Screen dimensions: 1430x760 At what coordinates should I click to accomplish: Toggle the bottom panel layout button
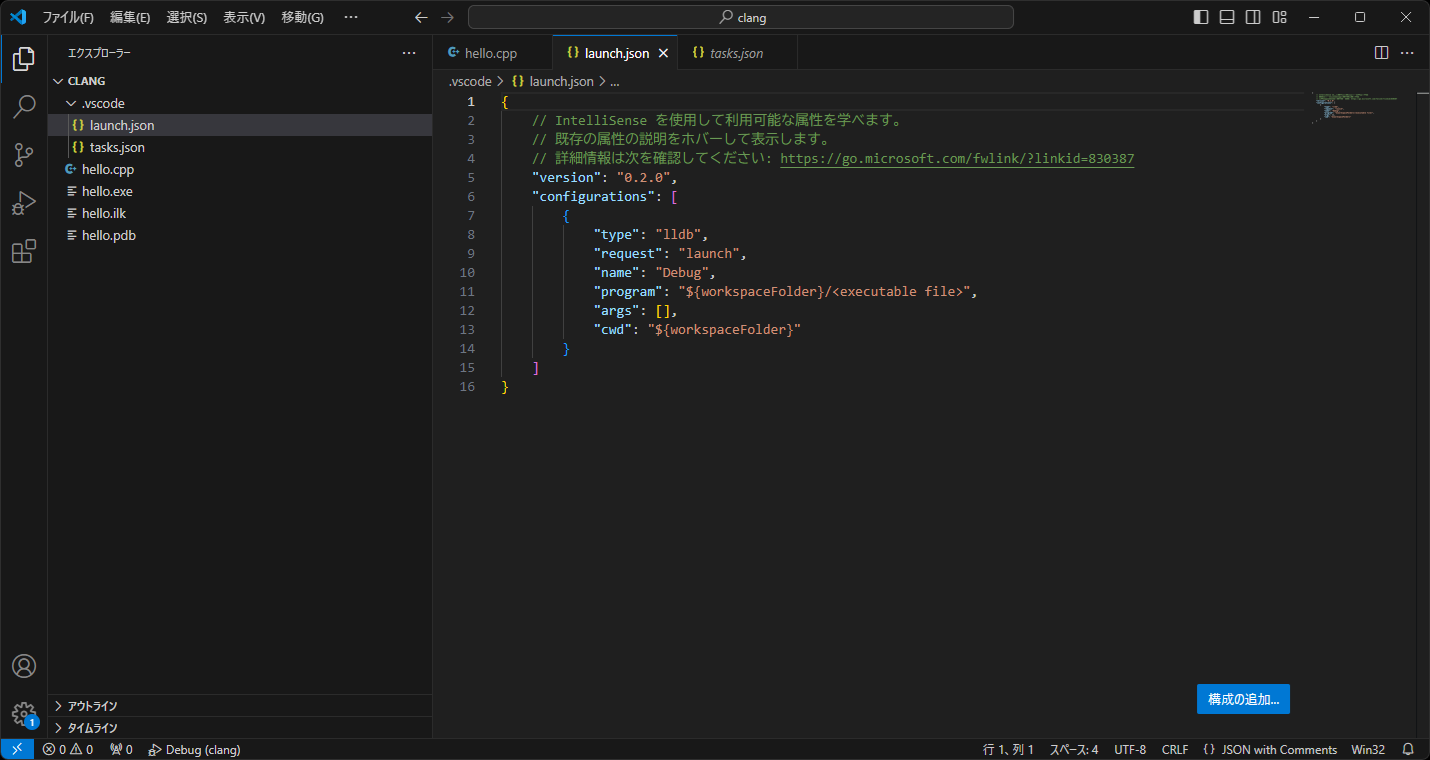(1227, 17)
